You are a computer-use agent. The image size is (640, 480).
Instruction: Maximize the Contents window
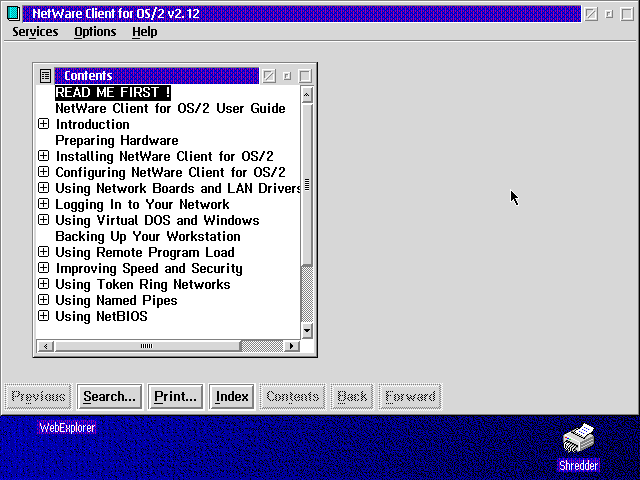pos(305,76)
